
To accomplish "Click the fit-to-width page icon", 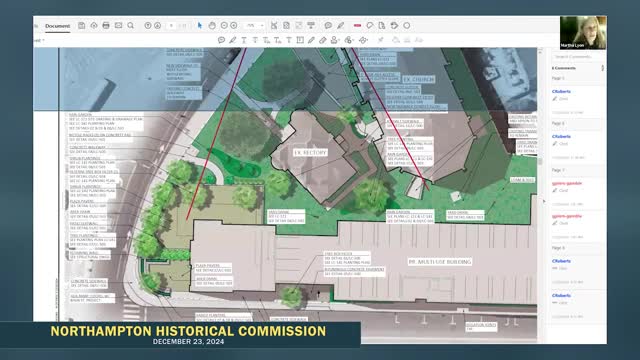I will click(x=274, y=25).
